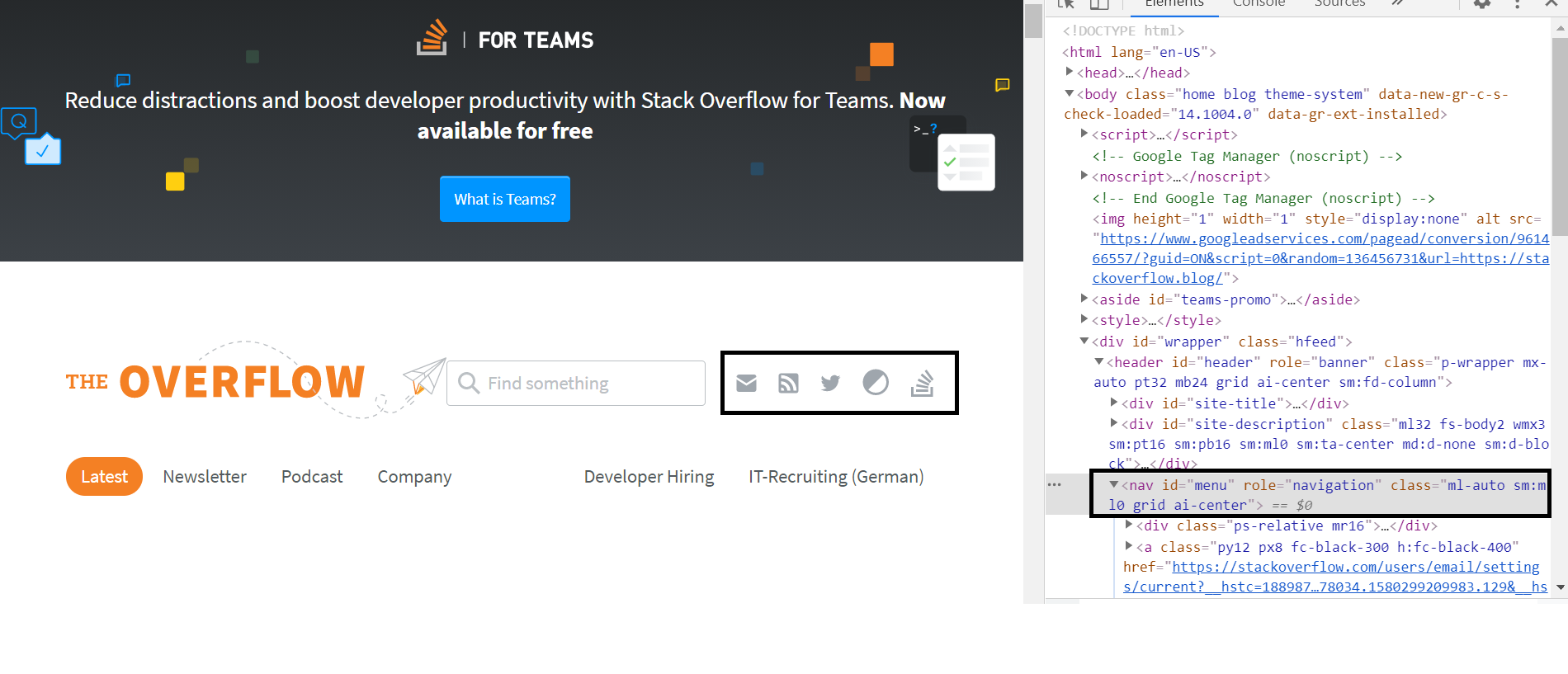The image size is (1568, 674).
Task: Click the email subscribe envelope icon
Action: point(746,383)
